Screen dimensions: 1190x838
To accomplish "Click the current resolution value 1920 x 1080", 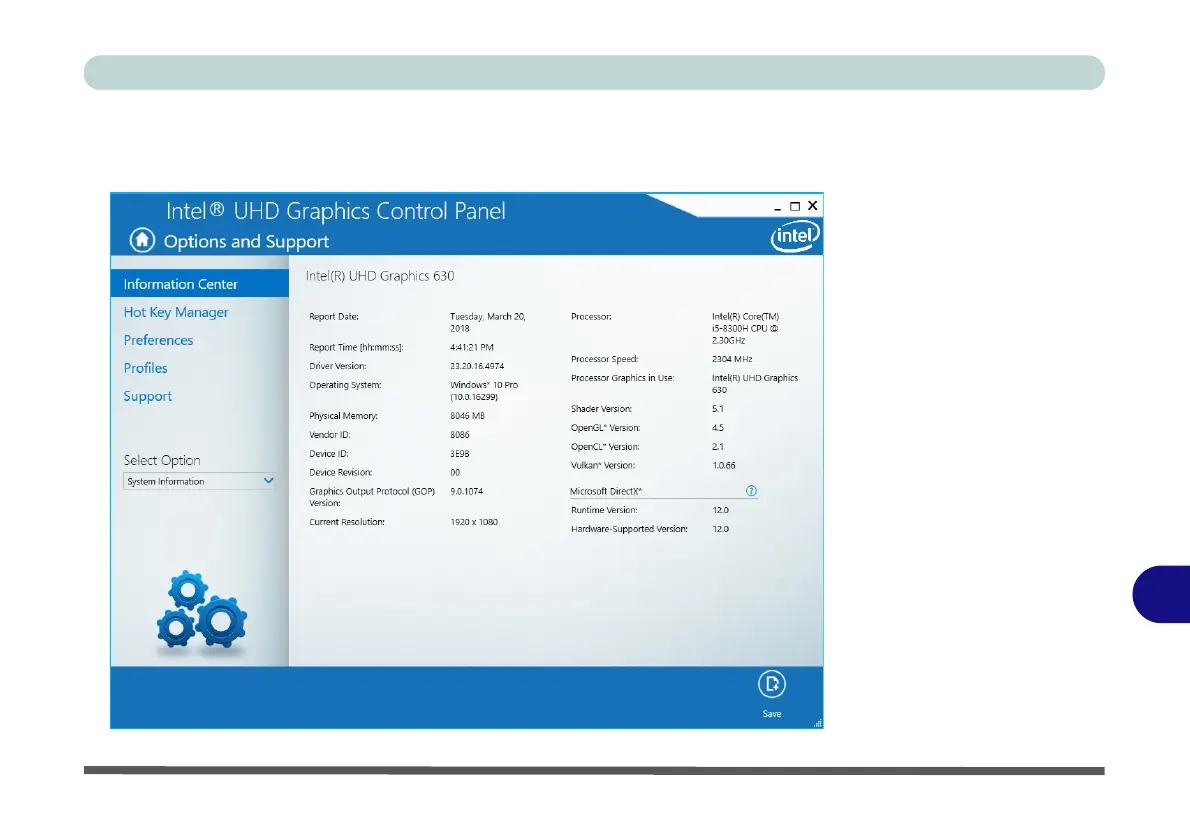I will (474, 521).
